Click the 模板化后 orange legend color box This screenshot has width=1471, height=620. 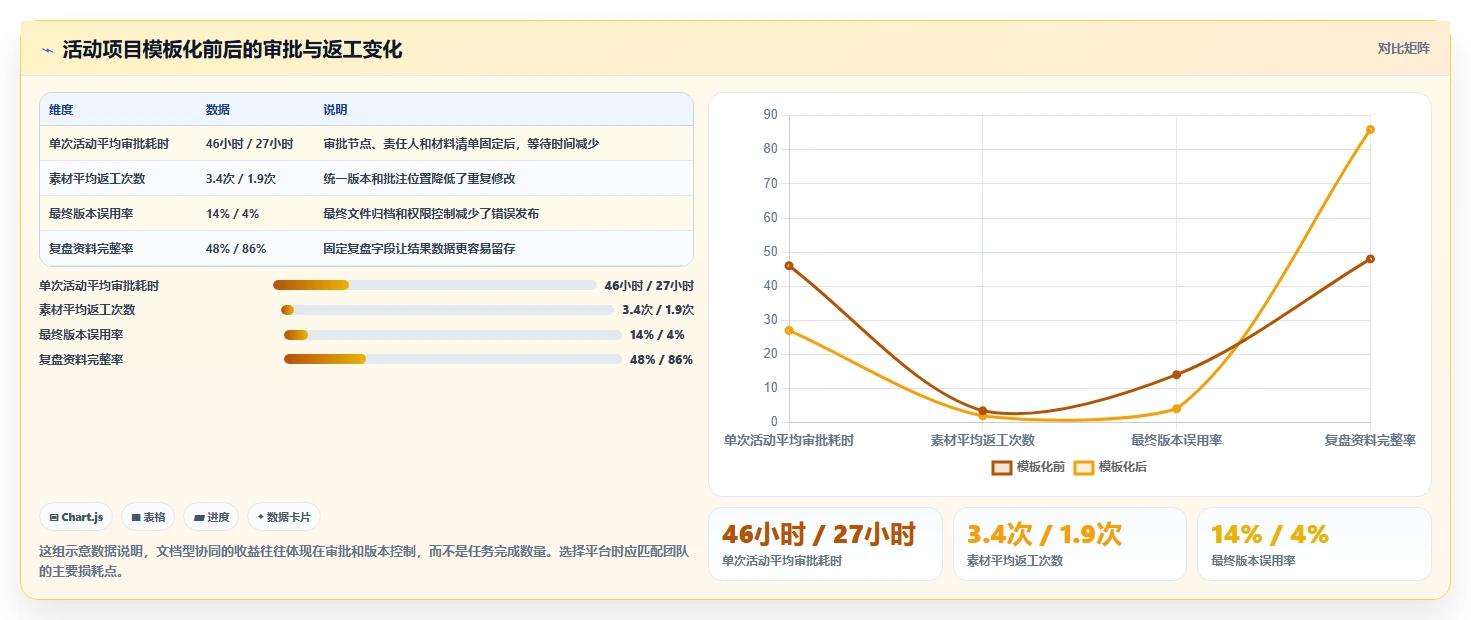[x=1083, y=468]
